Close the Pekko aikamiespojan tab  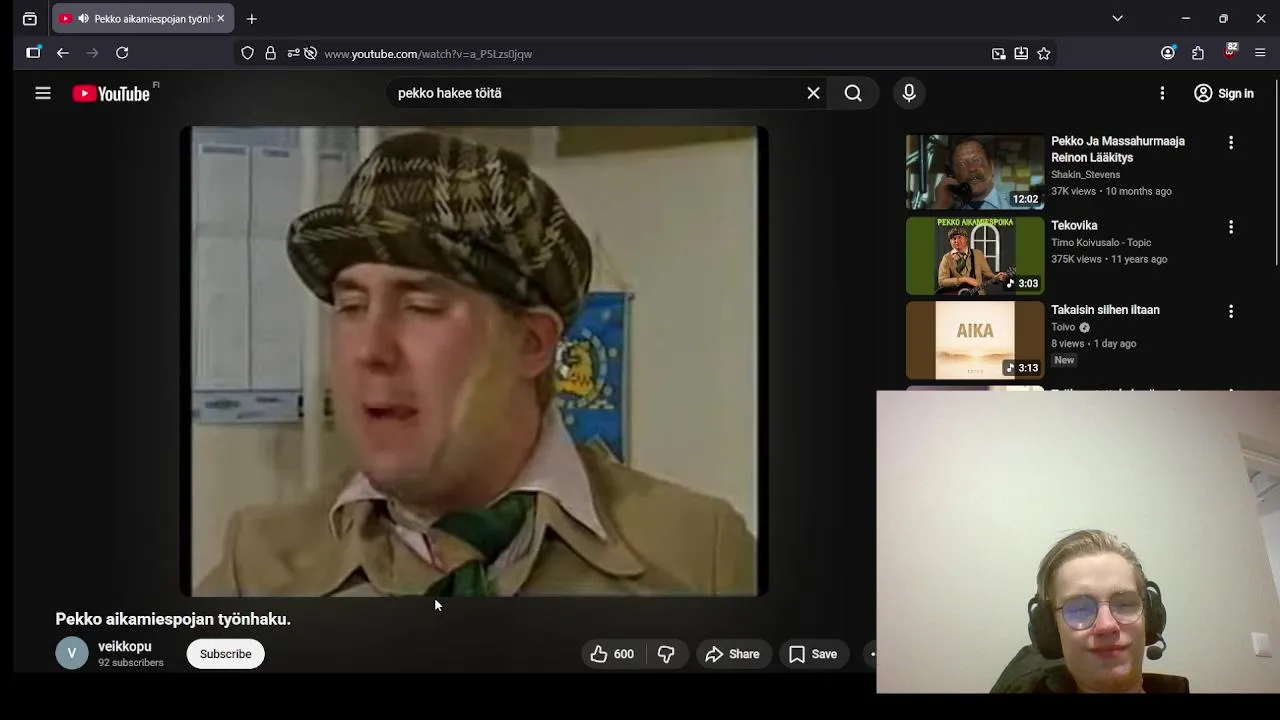(x=221, y=19)
